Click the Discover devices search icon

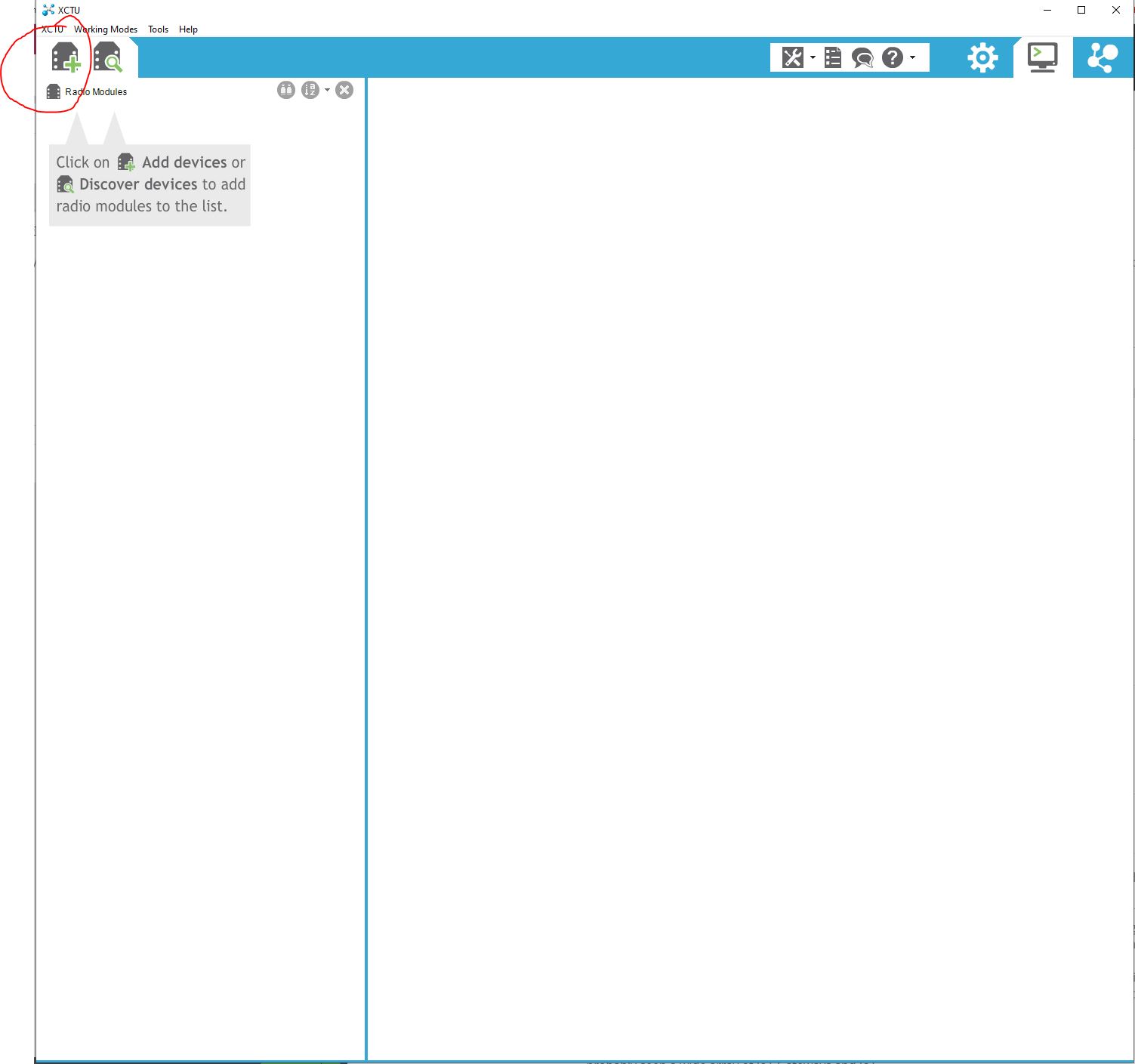click(108, 57)
